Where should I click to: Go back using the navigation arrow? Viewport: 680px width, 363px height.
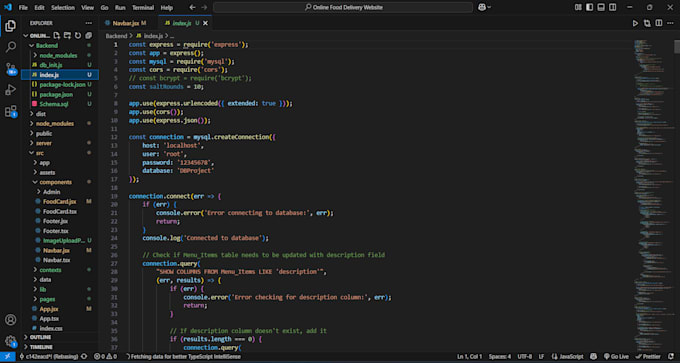[193, 7]
